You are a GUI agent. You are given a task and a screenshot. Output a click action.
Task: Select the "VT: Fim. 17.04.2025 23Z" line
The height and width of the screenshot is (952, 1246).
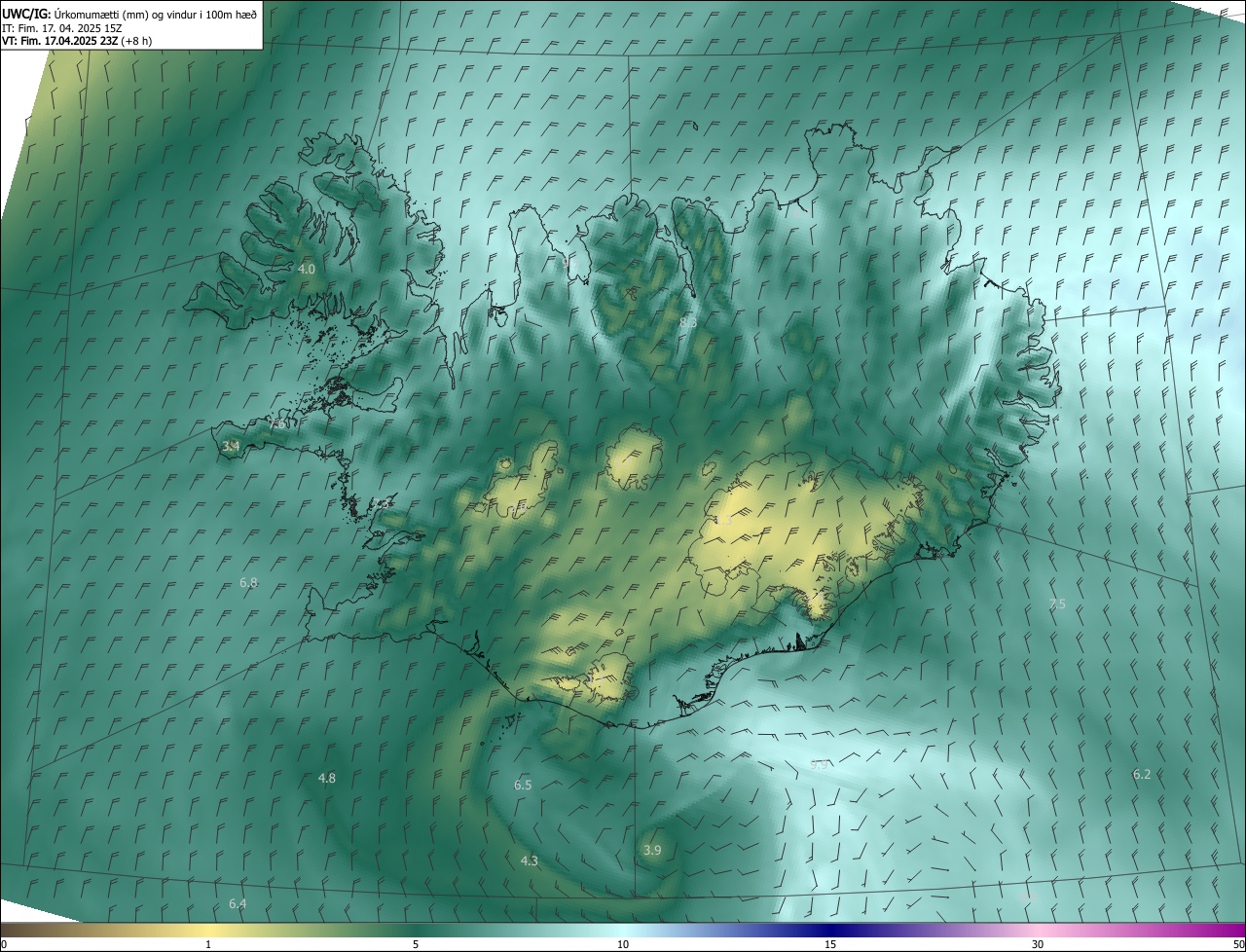61,42
